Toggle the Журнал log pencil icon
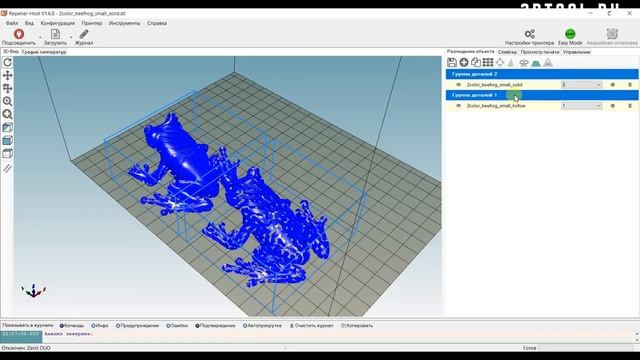The width and height of the screenshot is (640, 360). click(84, 34)
